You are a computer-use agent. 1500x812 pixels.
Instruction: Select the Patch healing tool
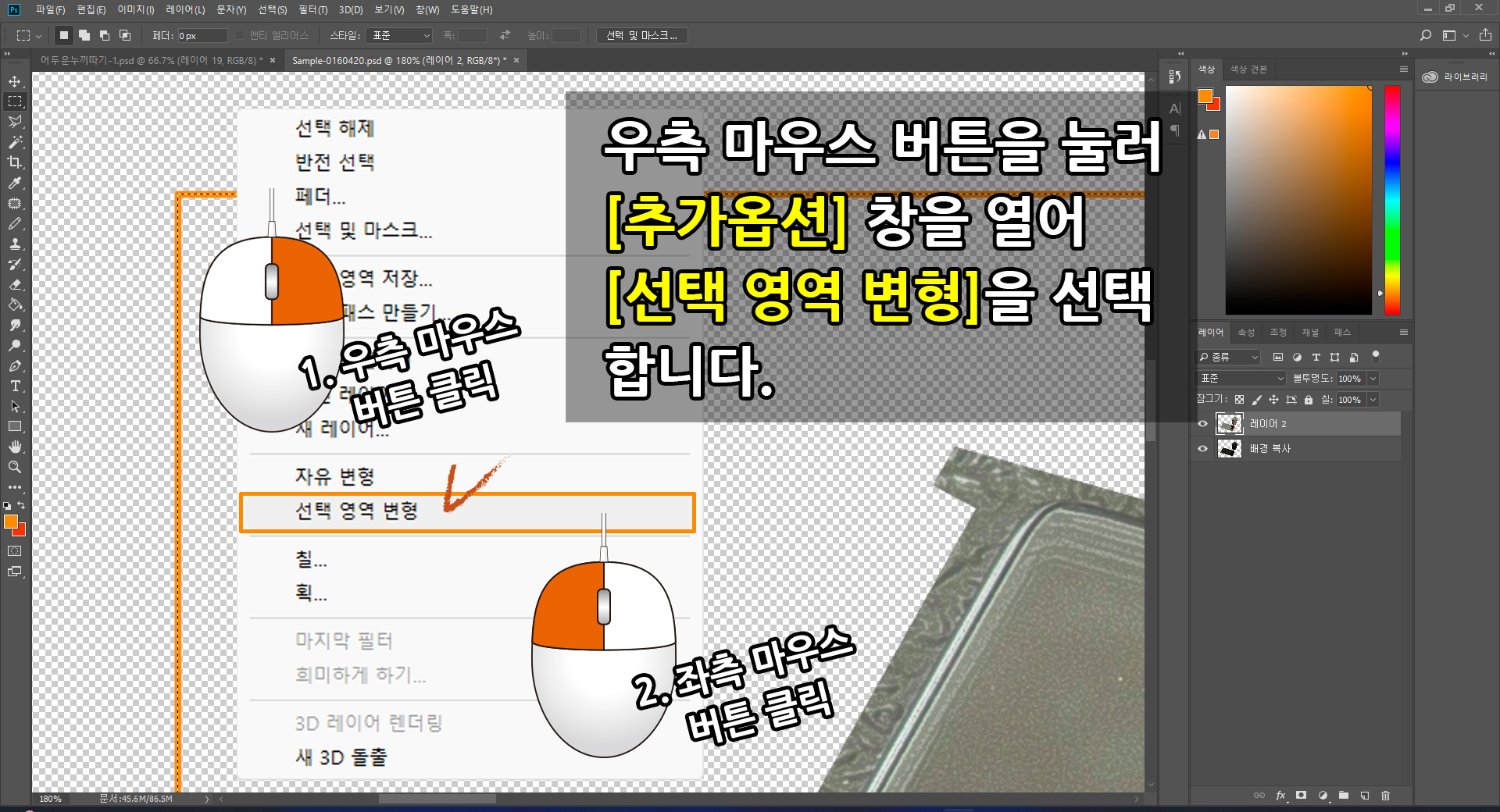[15, 203]
